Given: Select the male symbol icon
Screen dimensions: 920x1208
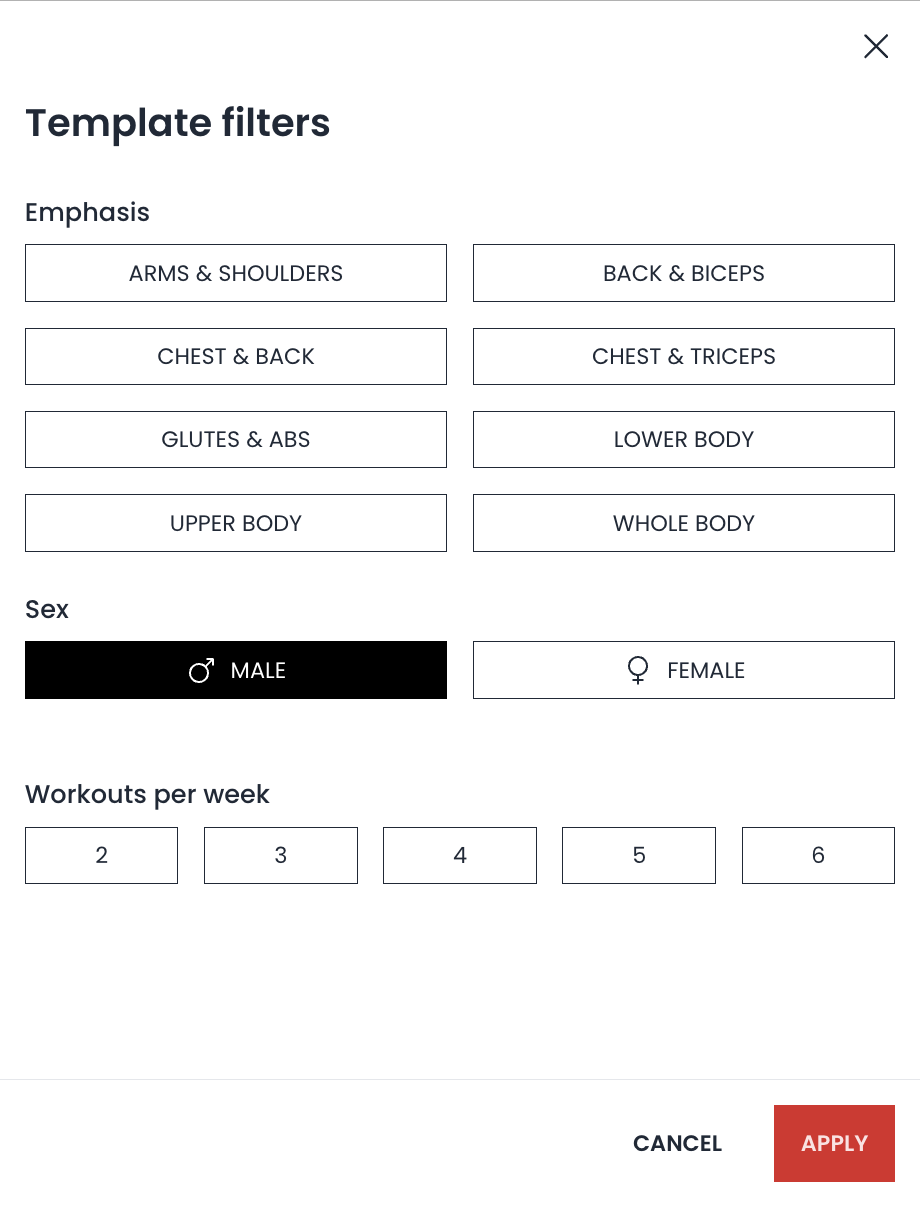Looking at the screenshot, I should point(201,670).
